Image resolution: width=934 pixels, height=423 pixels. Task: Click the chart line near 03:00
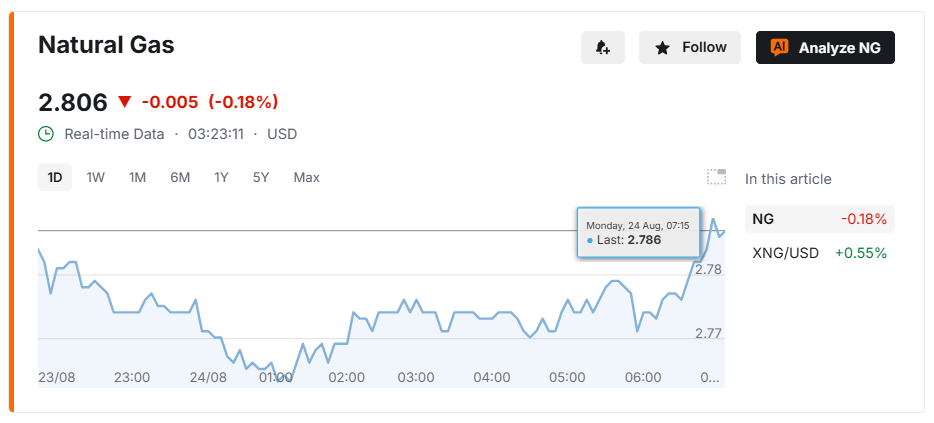pyautogui.click(x=416, y=300)
